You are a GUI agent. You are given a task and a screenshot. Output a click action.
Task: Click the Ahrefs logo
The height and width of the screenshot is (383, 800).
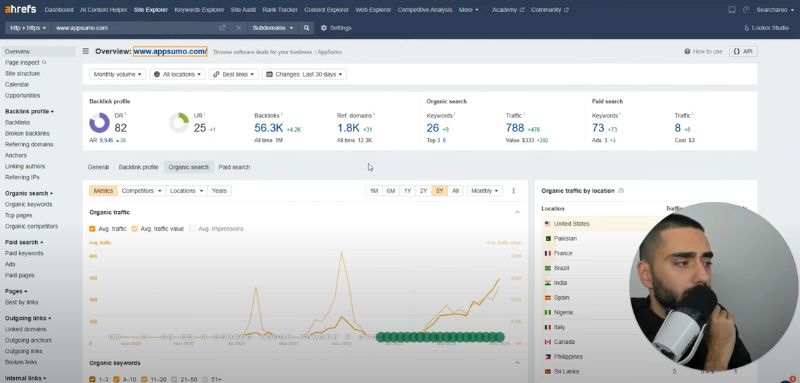point(20,9)
